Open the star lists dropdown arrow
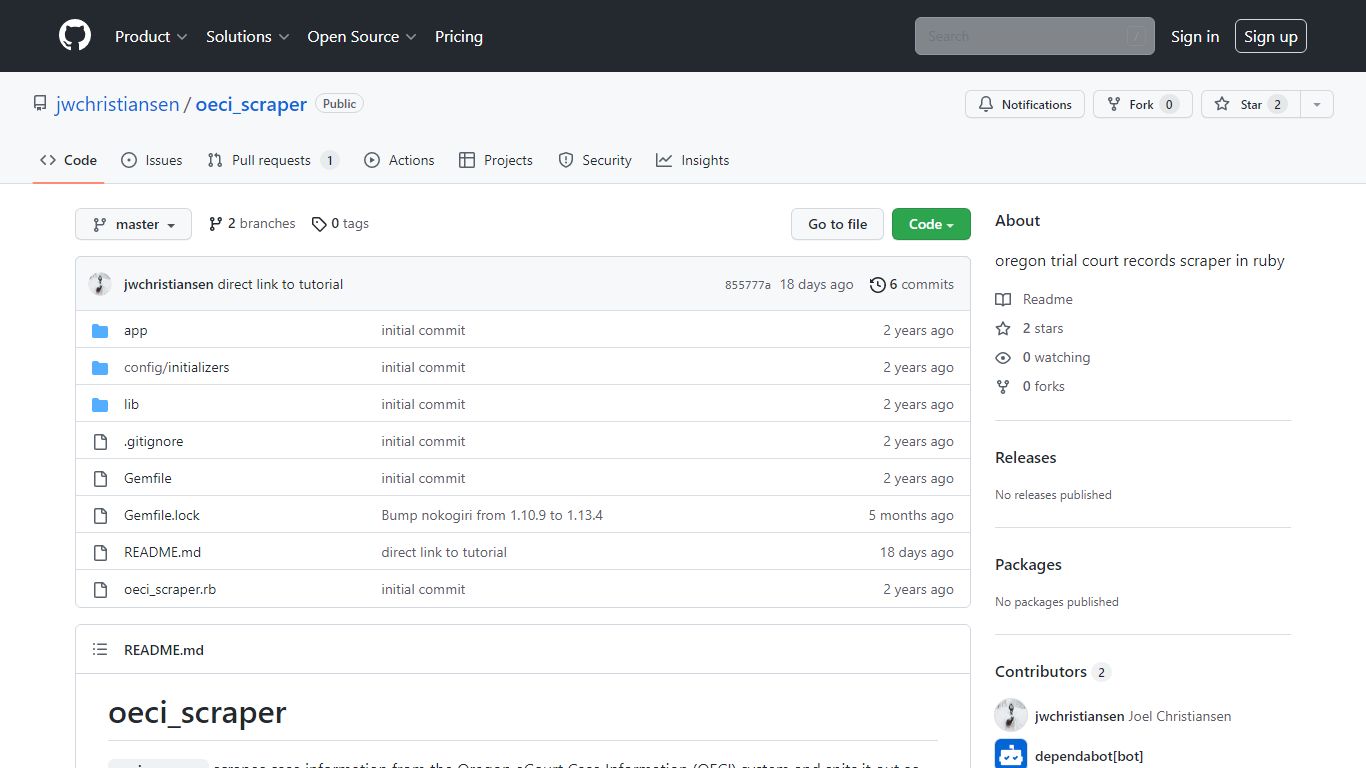 pos(1317,104)
